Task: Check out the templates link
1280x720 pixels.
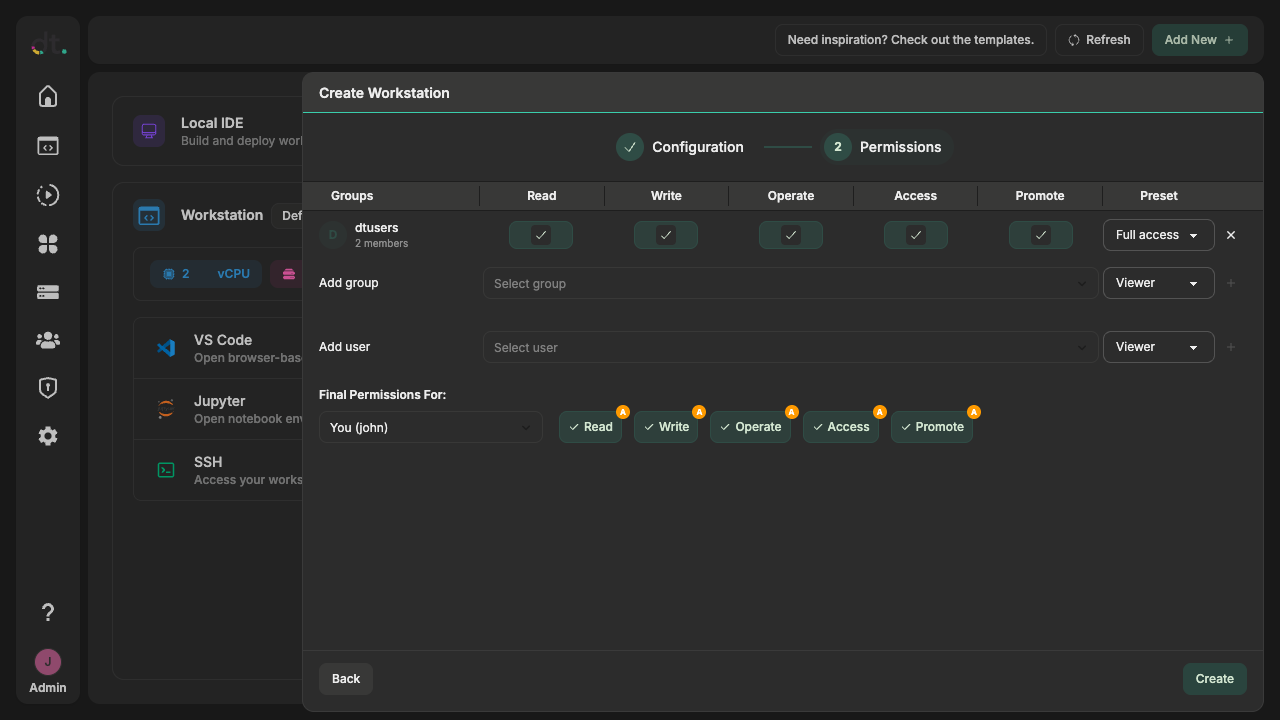Action: (910, 39)
